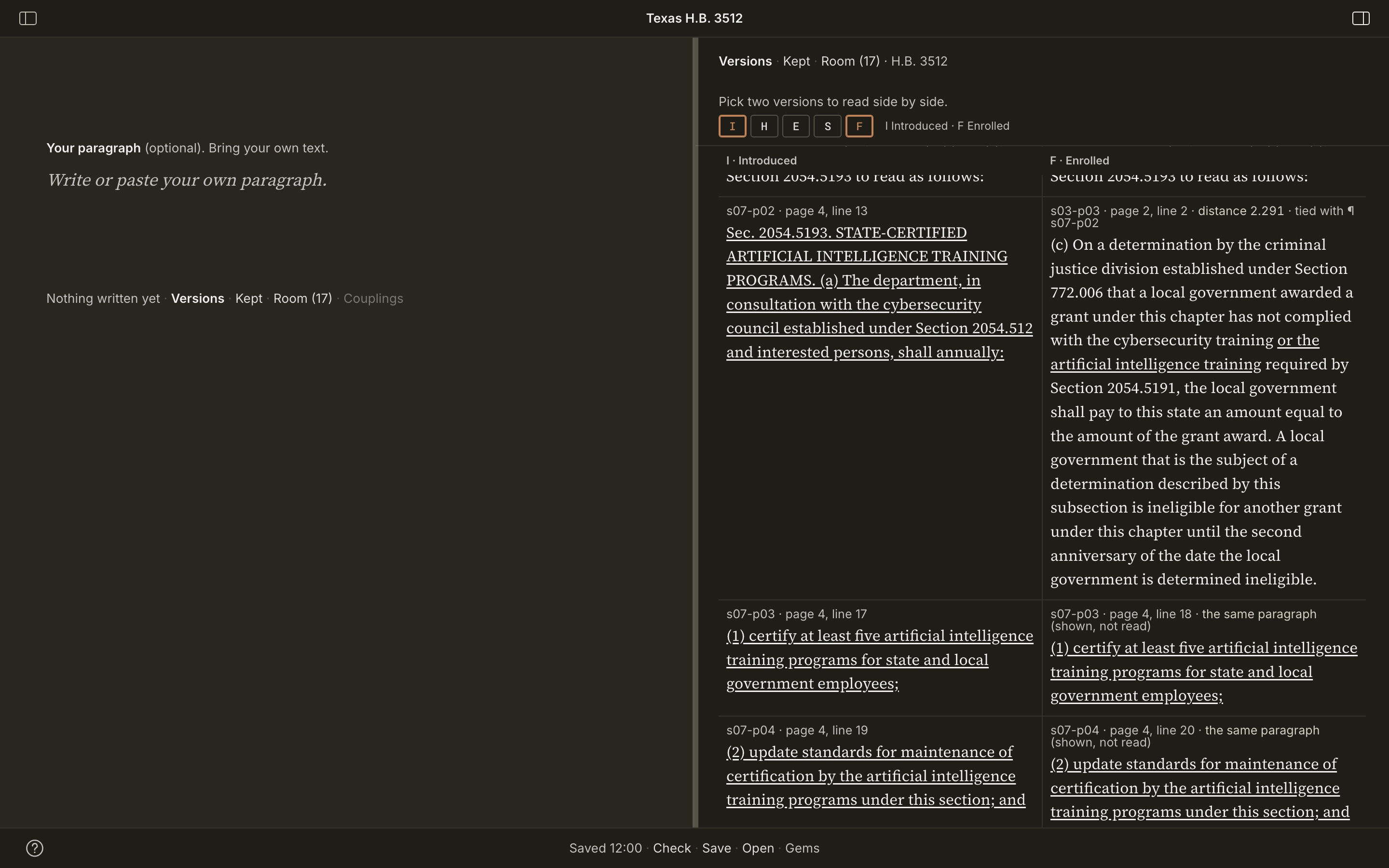Select version E toggle button
1389x868 pixels.
(795, 126)
